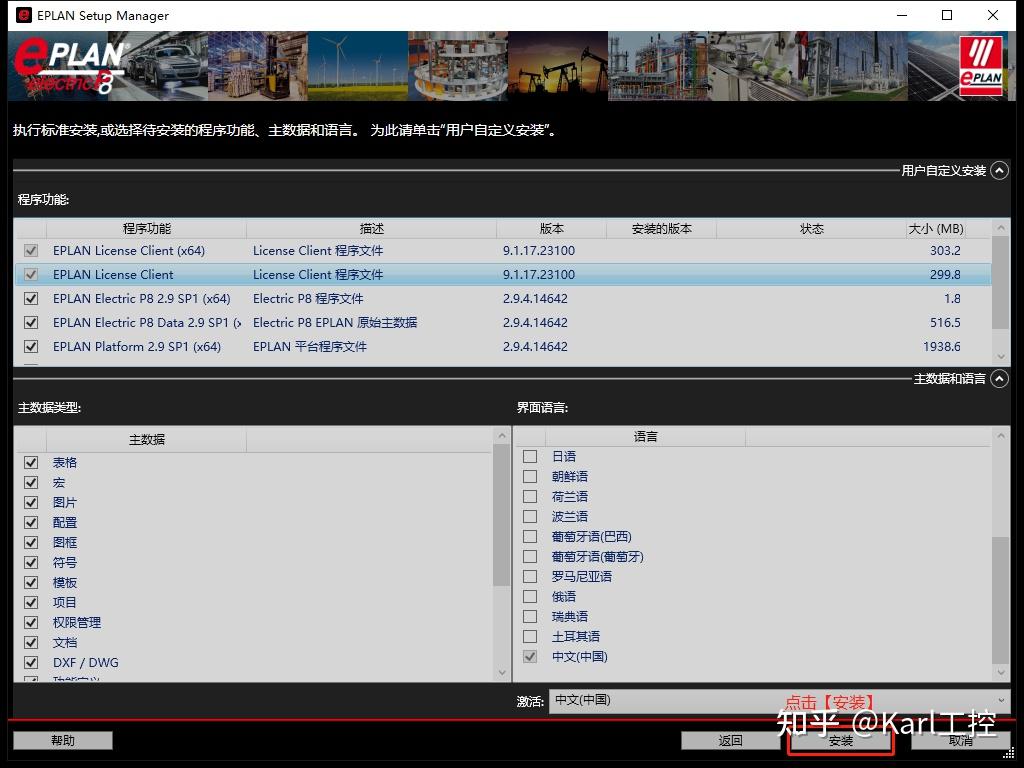The image size is (1024, 768).
Task: Enable the 波兰语 language checkbox
Action: [x=530, y=517]
